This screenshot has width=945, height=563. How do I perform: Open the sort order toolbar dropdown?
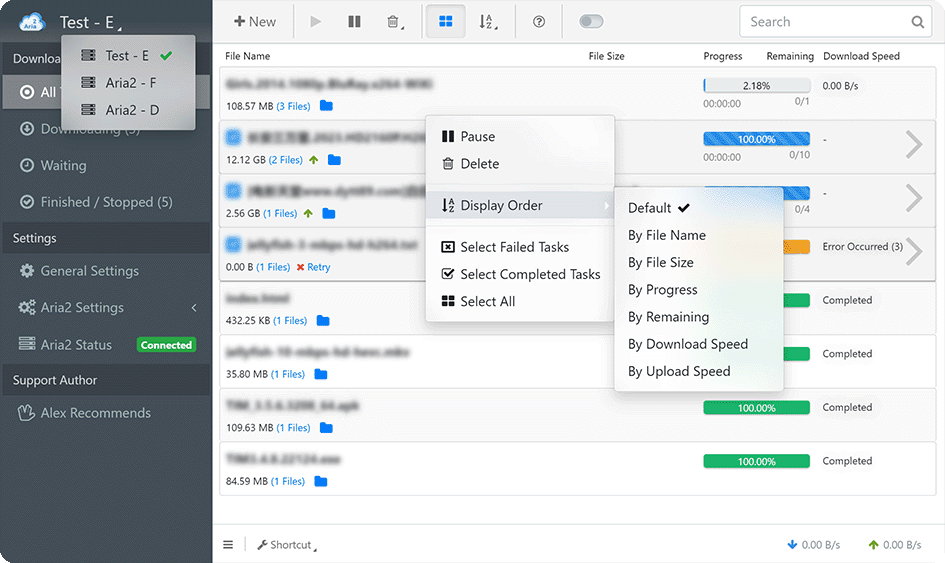click(x=487, y=21)
